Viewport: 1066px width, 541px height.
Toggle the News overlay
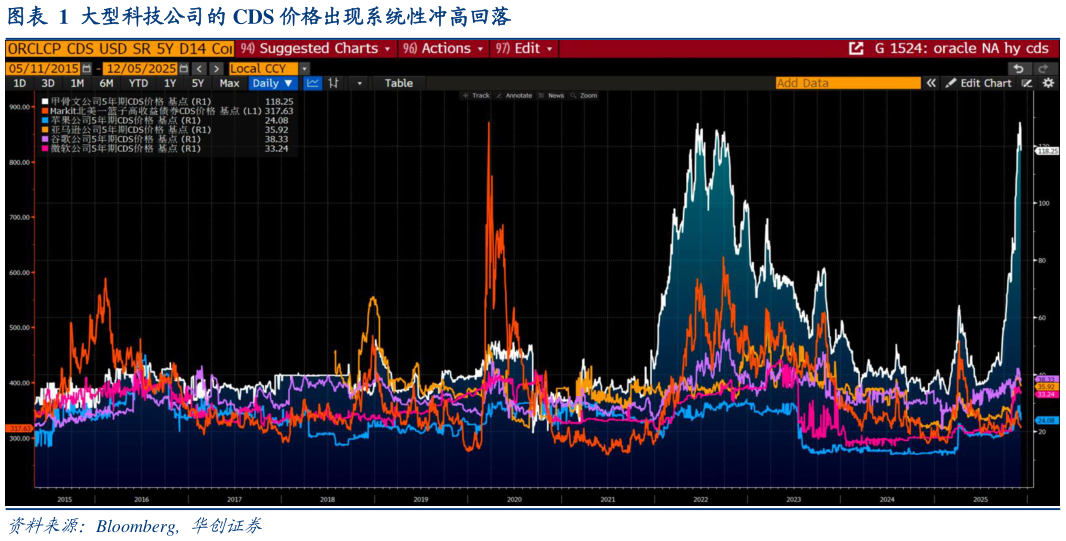coord(552,96)
